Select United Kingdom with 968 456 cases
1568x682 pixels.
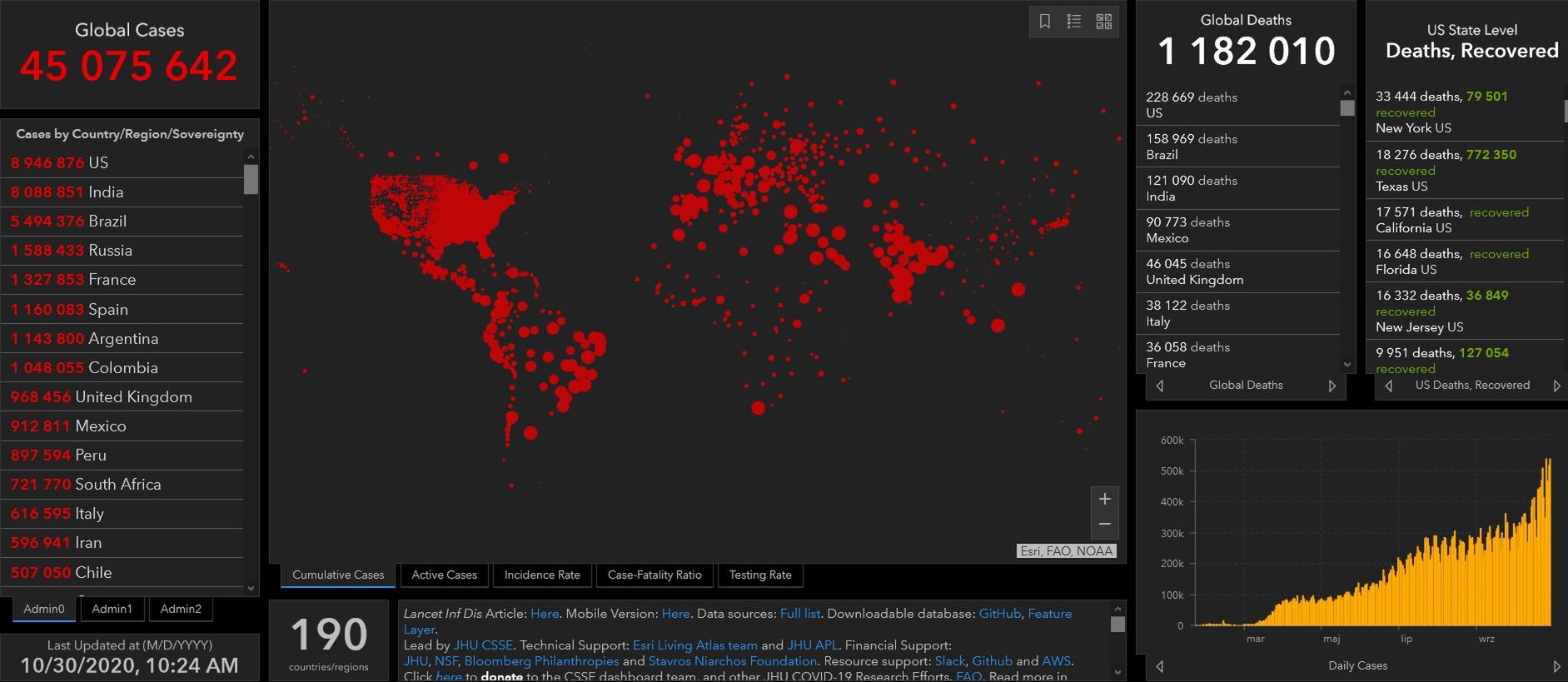point(122,397)
